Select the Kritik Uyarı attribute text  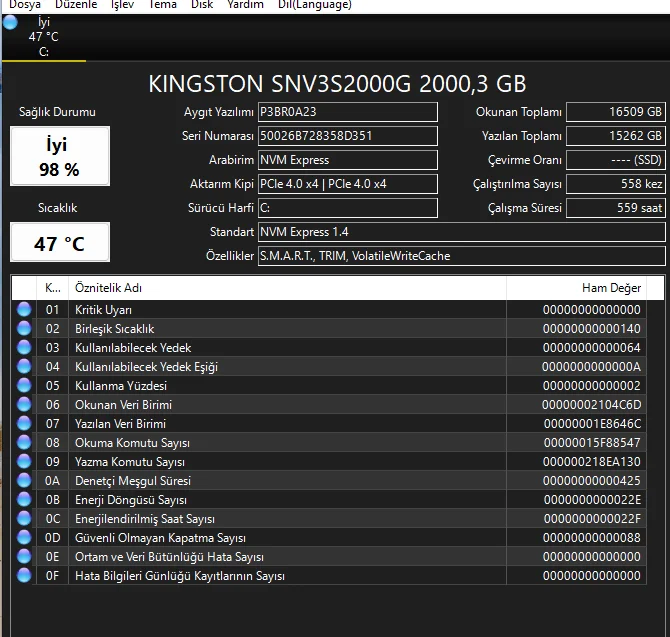pos(103,310)
